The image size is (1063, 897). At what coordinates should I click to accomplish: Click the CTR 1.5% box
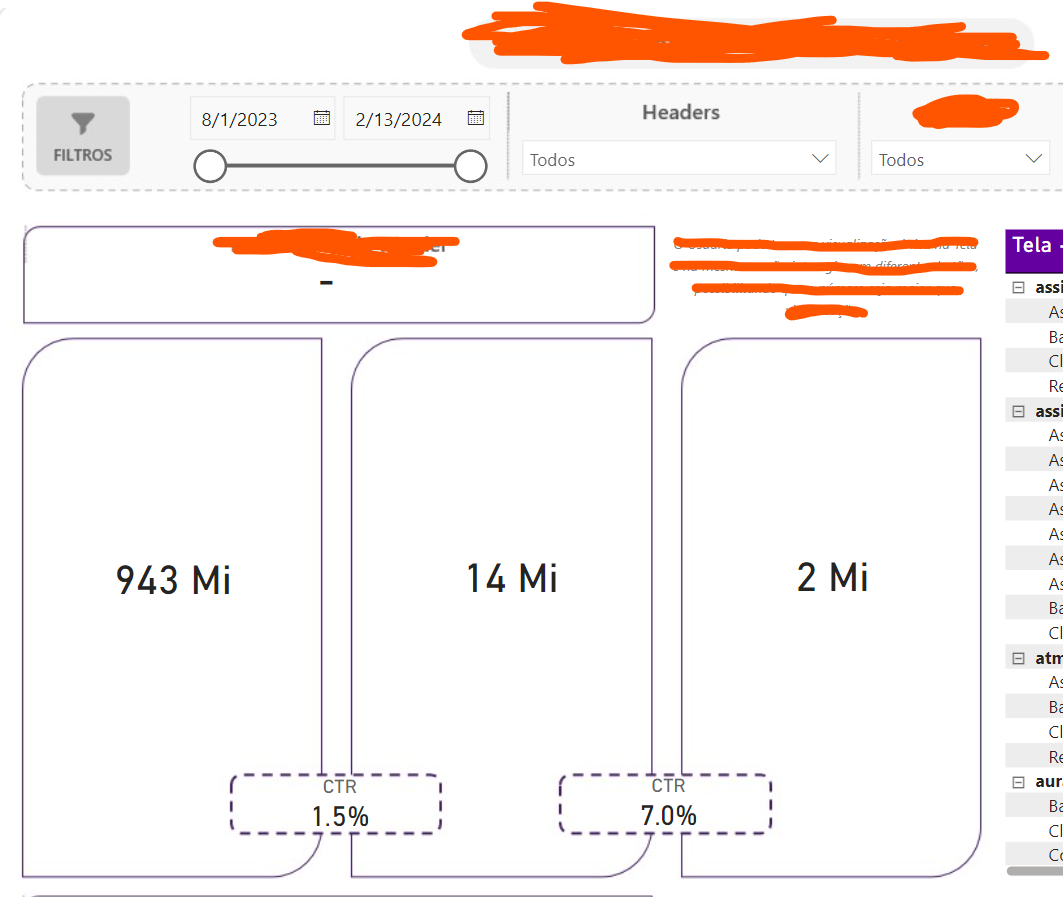pyautogui.click(x=336, y=804)
